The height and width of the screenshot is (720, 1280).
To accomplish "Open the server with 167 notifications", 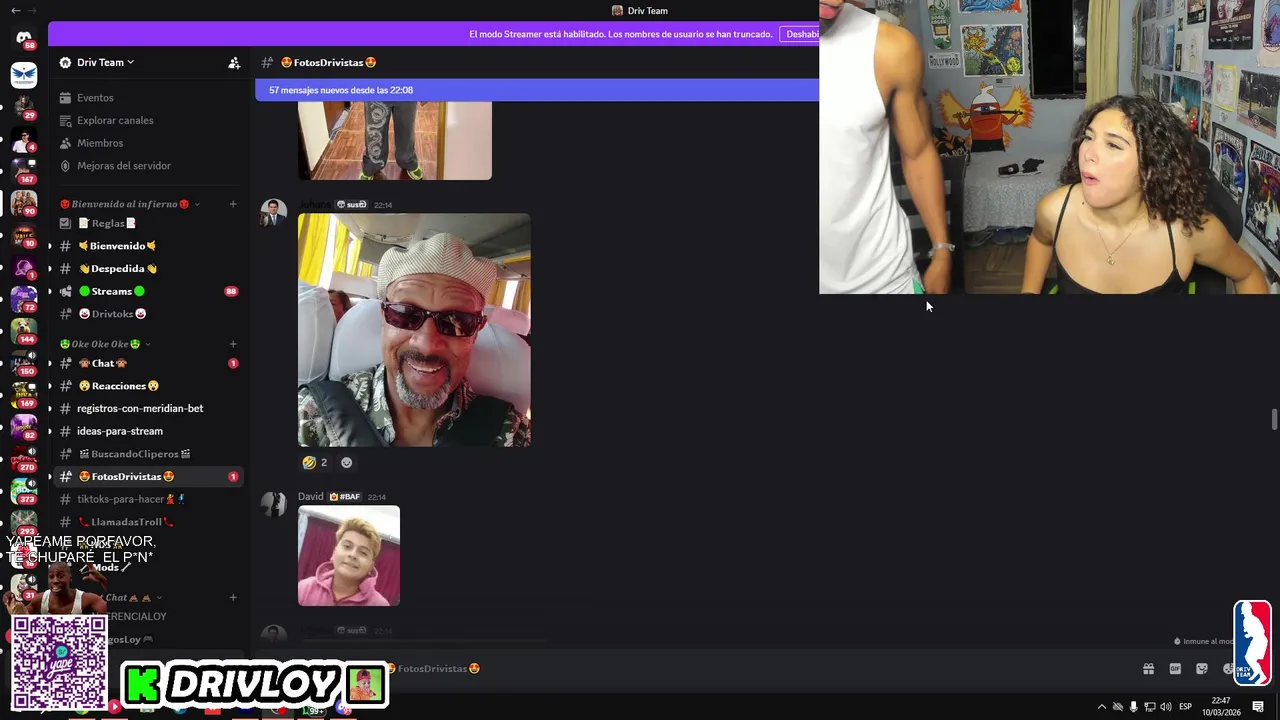I will pyautogui.click(x=24, y=171).
